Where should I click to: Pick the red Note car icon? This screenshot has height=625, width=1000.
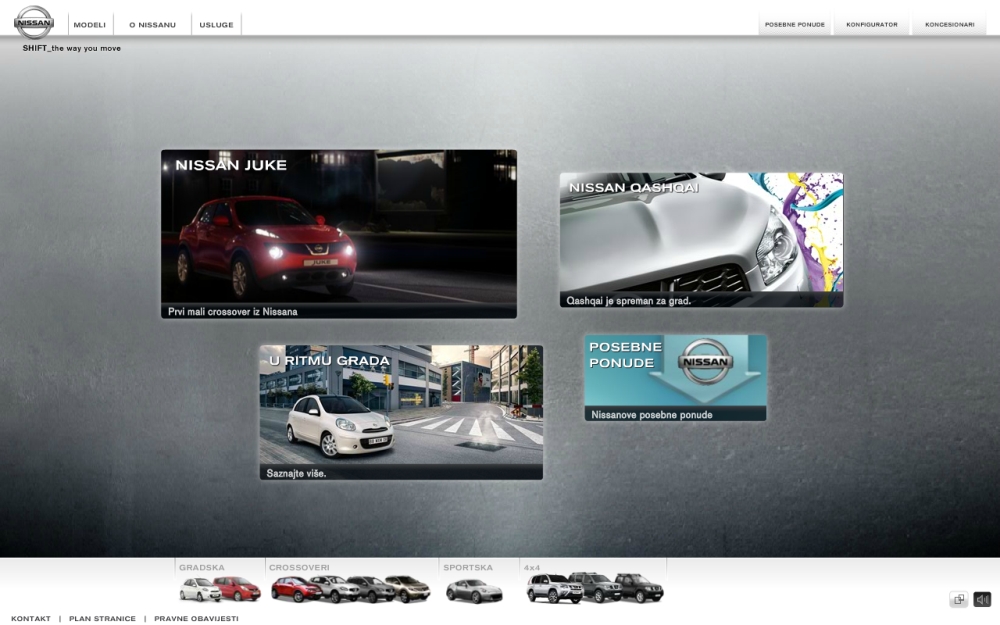click(x=239, y=589)
